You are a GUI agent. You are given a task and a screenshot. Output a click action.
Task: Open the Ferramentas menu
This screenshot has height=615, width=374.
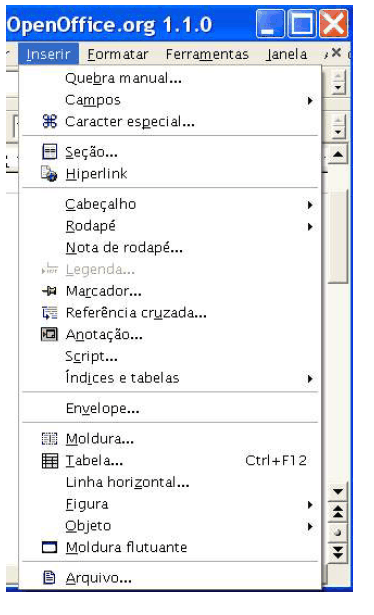tap(207, 54)
